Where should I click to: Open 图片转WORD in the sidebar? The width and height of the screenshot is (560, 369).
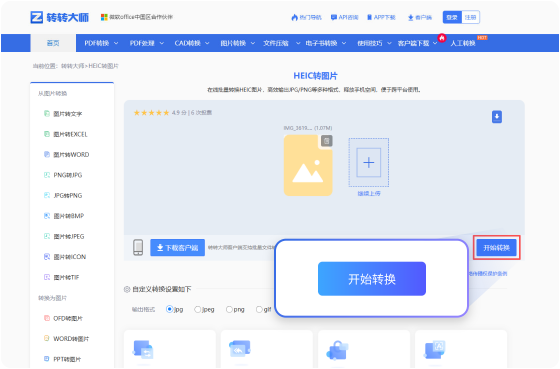click(66, 155)
